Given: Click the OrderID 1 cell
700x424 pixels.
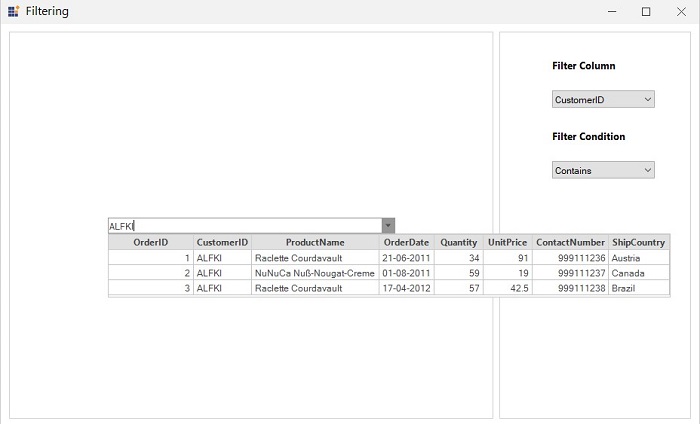Looking at the screenshot, I should pos(151,258).
